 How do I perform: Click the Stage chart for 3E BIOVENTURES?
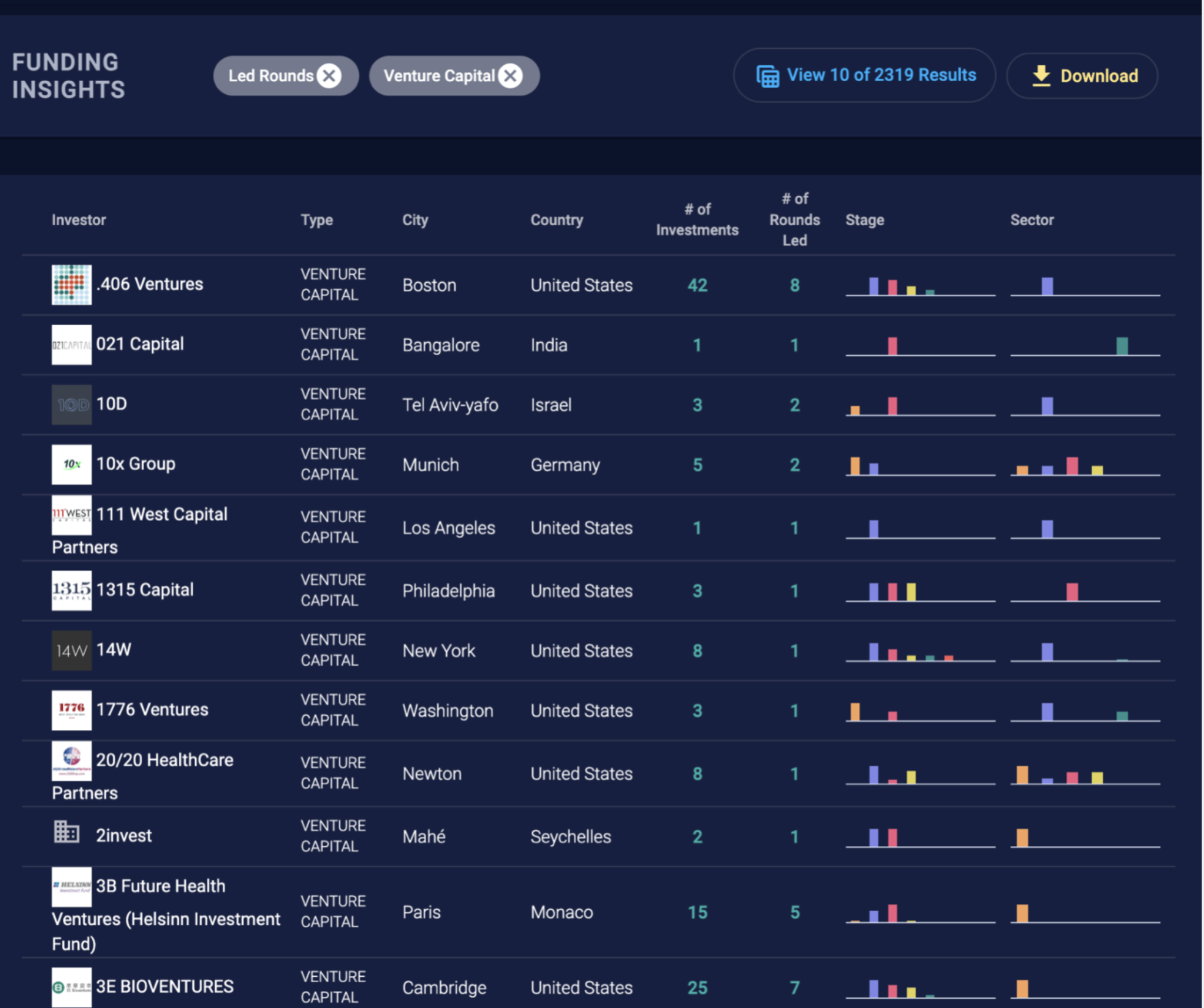click(x=921, y=989)
